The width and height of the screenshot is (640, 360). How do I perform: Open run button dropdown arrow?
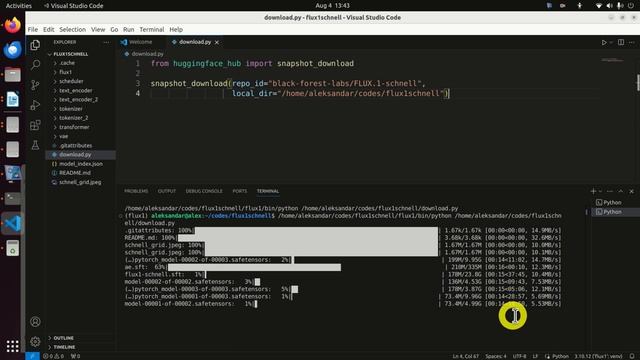(x=611, y=42)
